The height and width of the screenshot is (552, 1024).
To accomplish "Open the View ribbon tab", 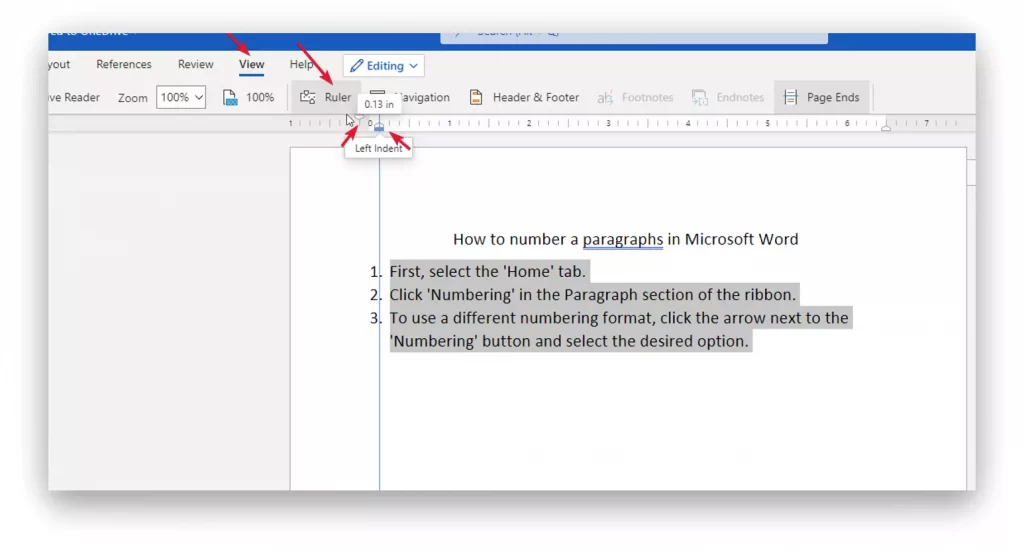I will point(251,64).
